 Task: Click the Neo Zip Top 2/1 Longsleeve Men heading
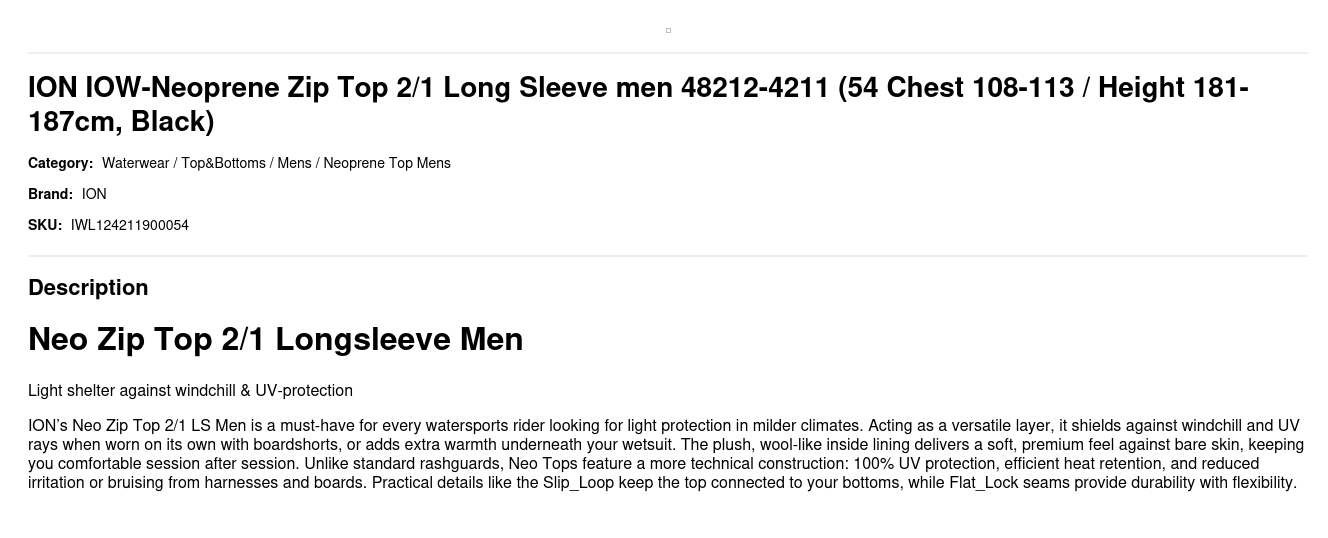(x=276, y=339)
